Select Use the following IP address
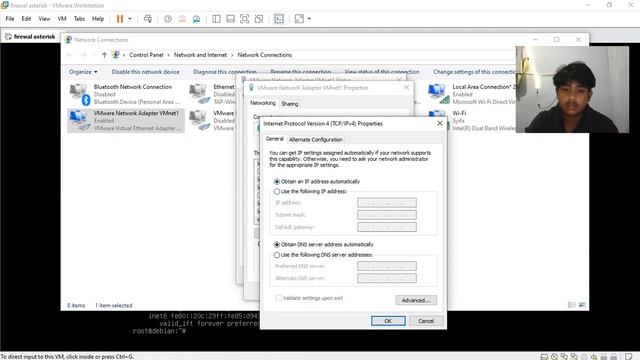This screenshot has height=360, width=640. pos(310,191)
